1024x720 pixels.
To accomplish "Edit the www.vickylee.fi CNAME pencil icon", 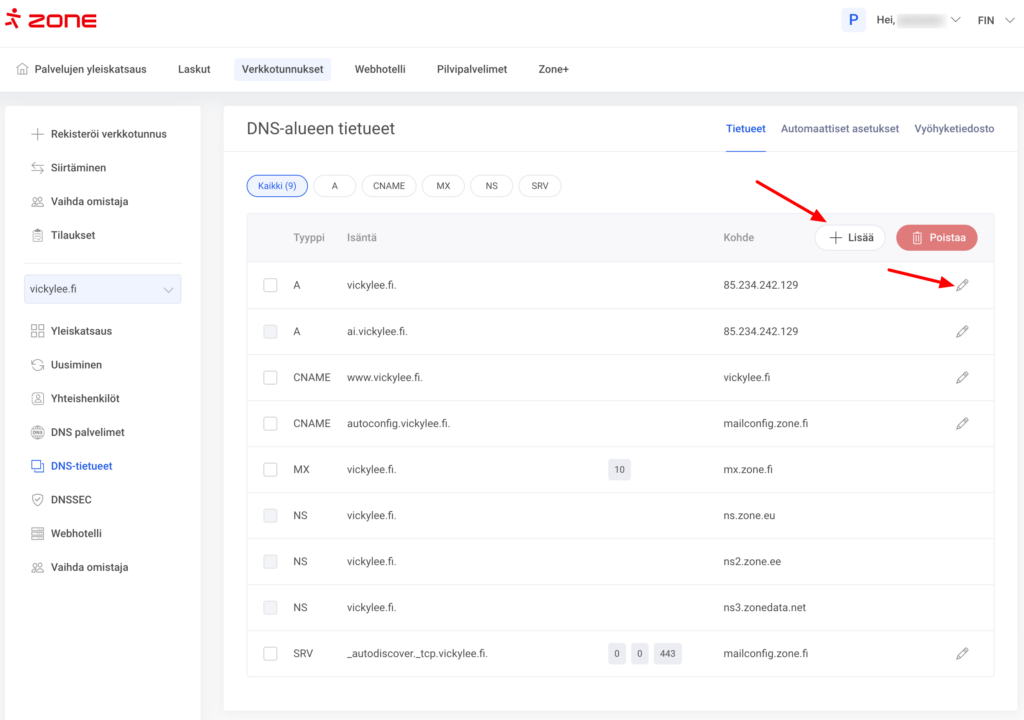I will tap(962, 378).
